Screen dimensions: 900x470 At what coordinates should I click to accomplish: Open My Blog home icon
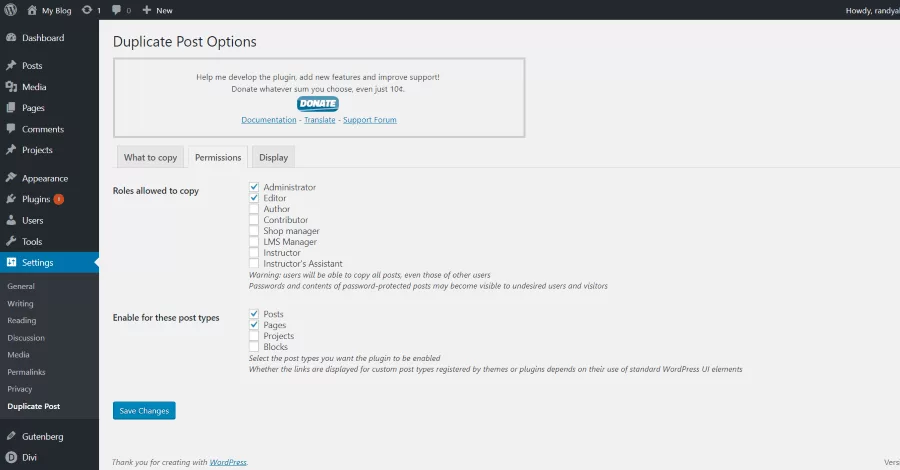[32, 10]
